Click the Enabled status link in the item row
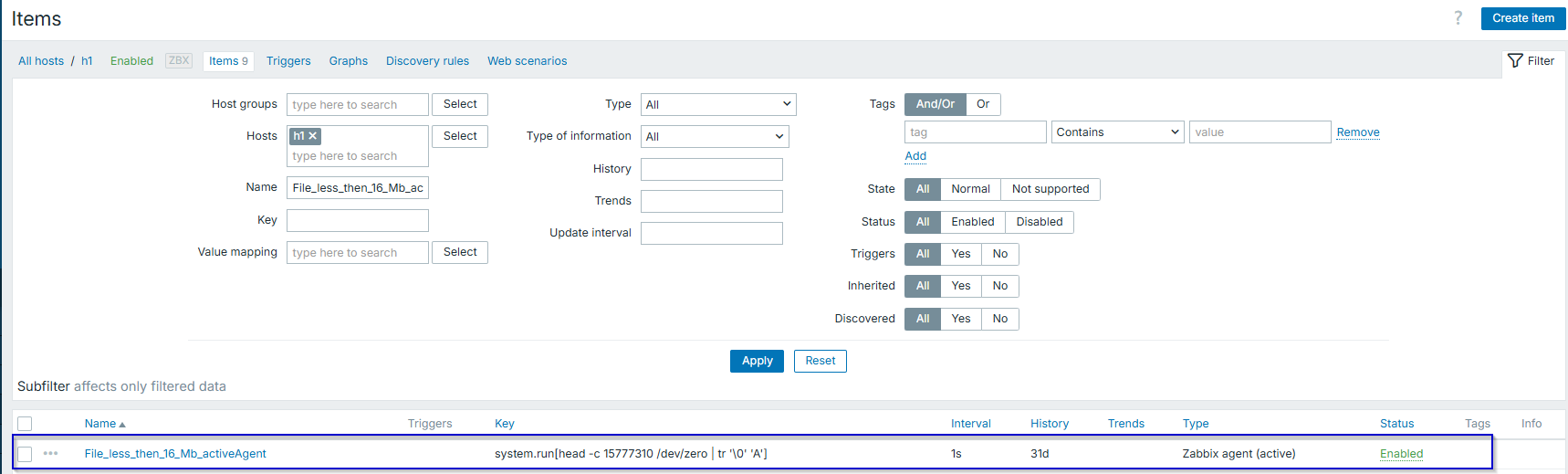 pos(1401,454)
